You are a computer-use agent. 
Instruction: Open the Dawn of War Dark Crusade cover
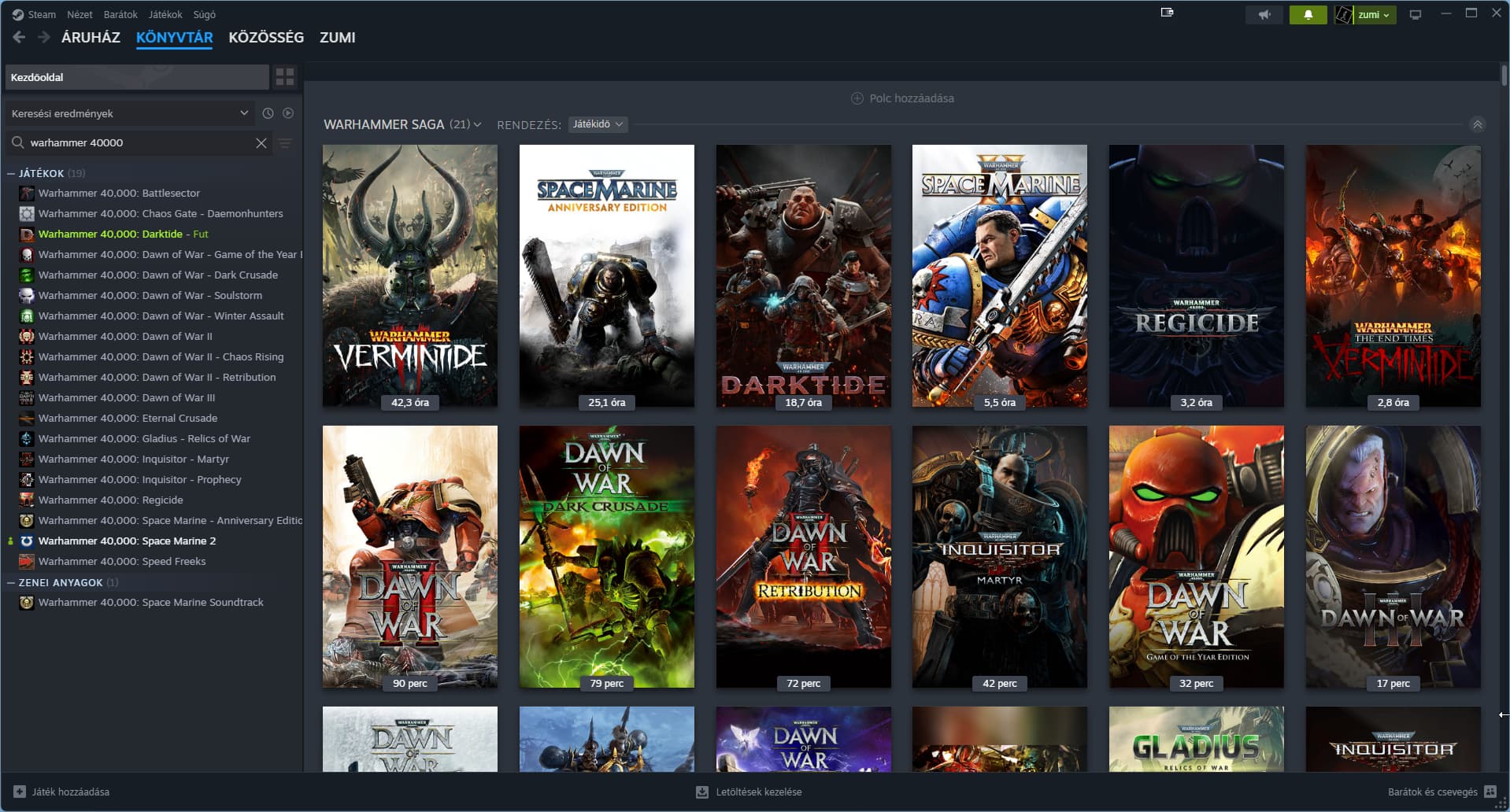[x=607, y=557]
